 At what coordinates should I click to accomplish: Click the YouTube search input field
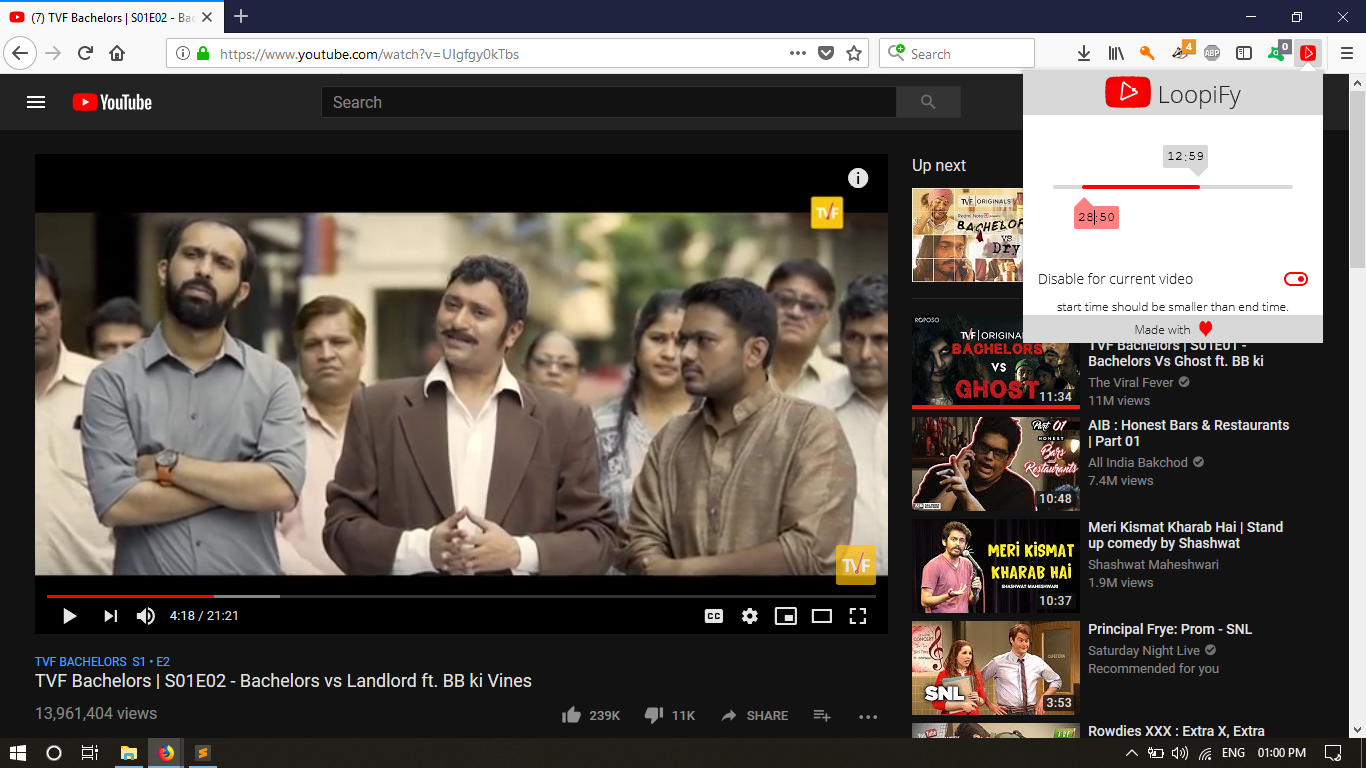[x=608, y=102]
